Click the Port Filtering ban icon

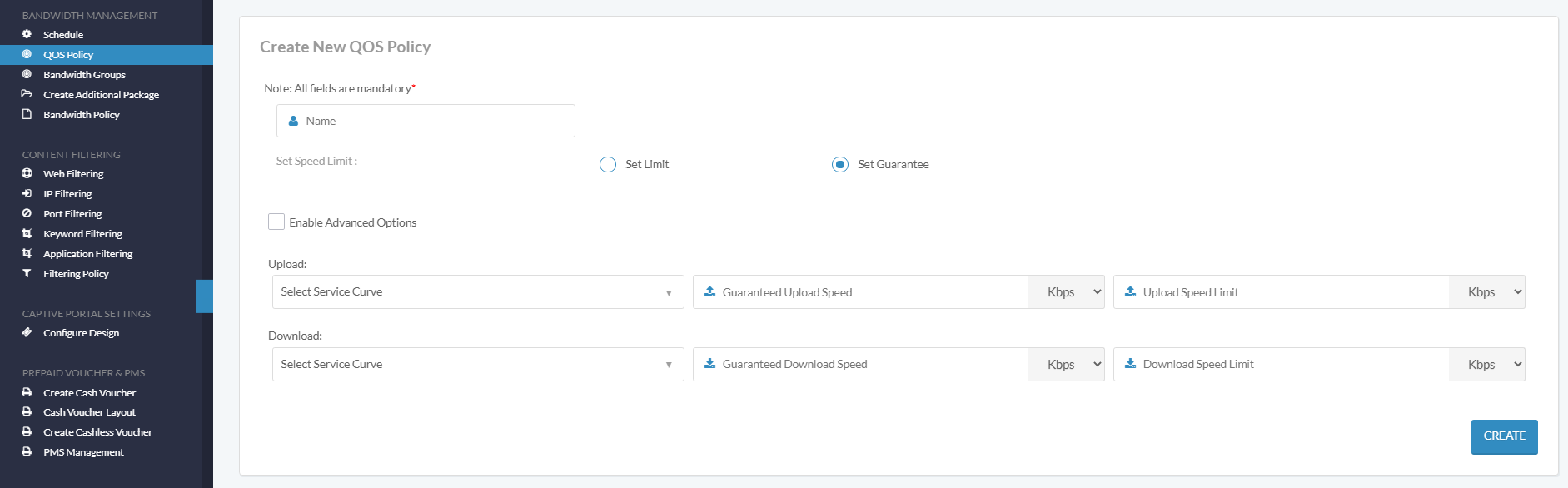point(27,213)
